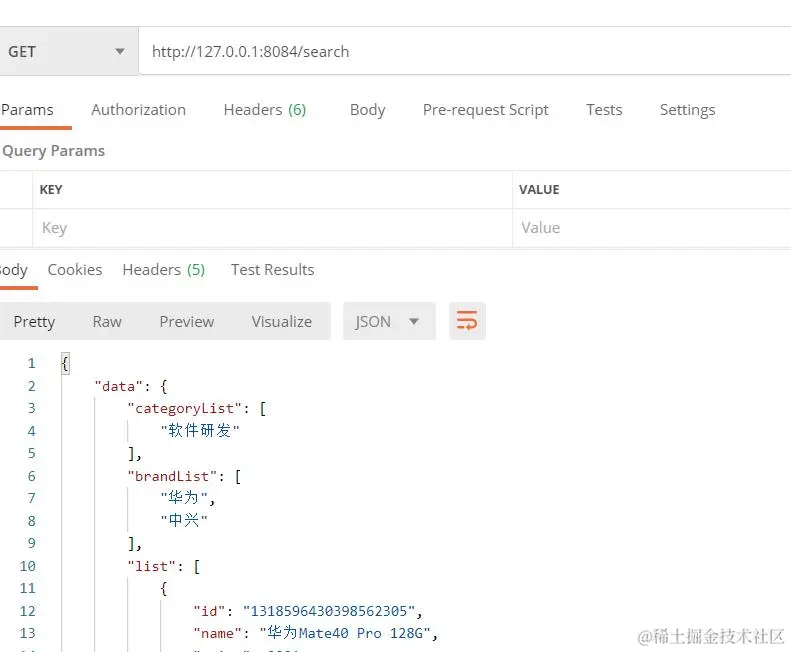791x652 pixels.
Task: Click line number 3 in gutter
Action: click(x=31, y=408)
